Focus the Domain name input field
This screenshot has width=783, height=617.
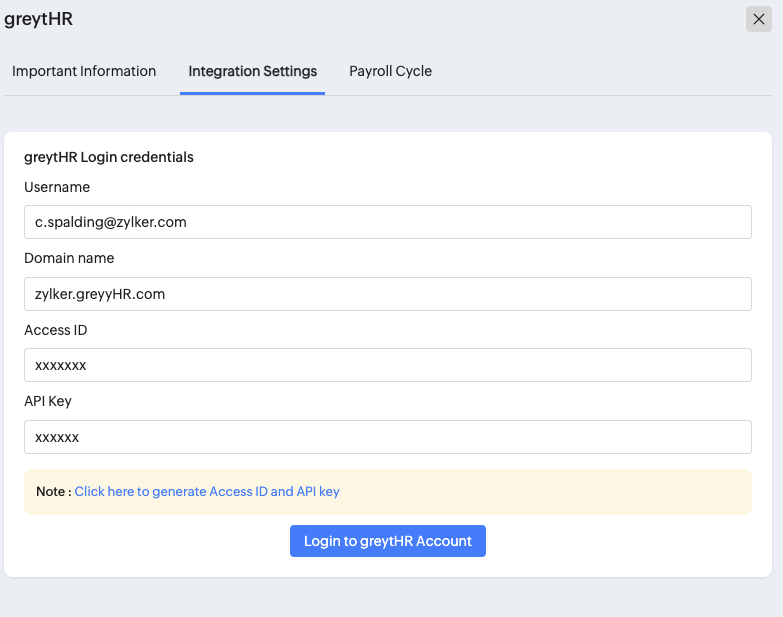tap(387, 294)
